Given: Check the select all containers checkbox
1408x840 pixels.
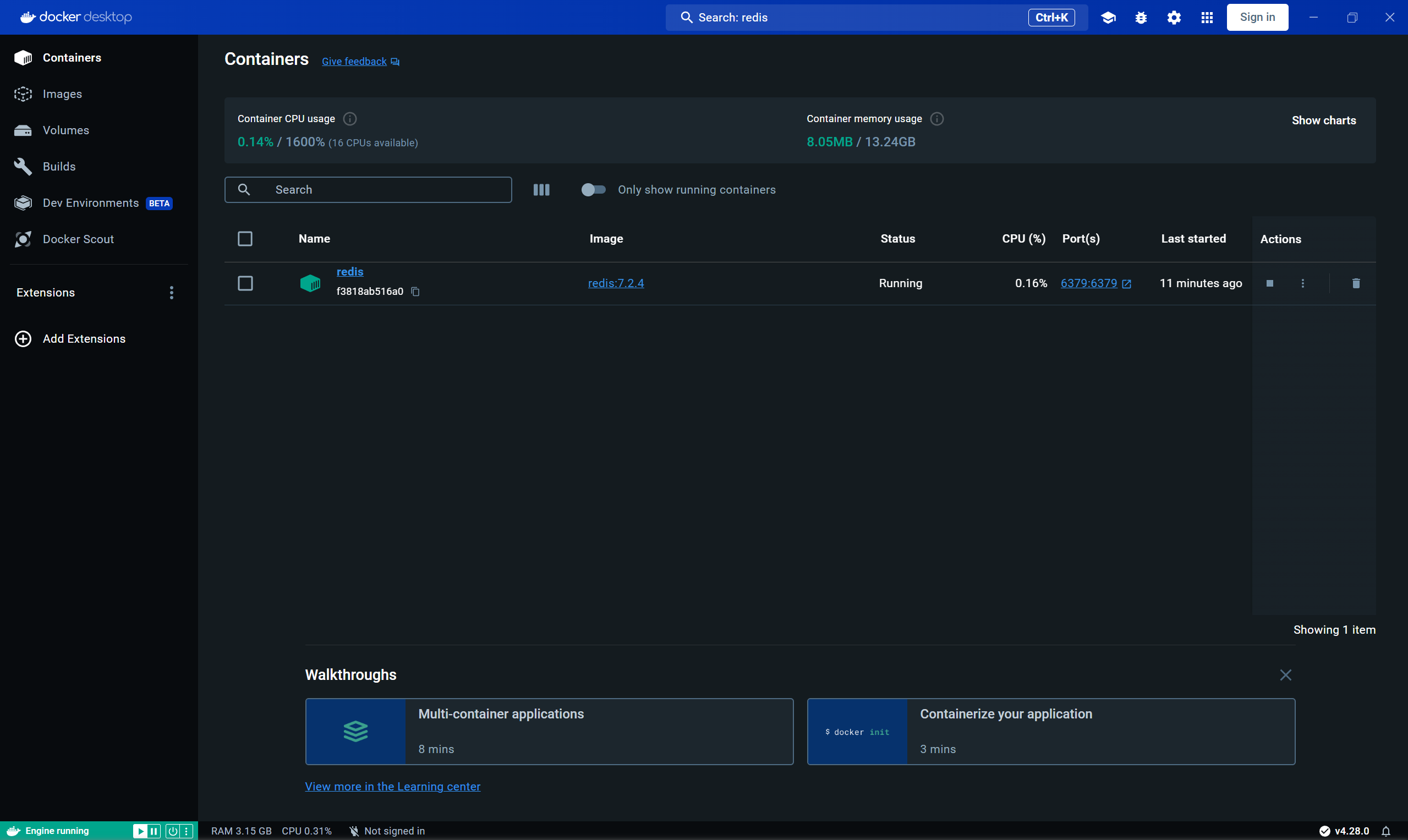Looking at the screenshot, I should 245,239.
